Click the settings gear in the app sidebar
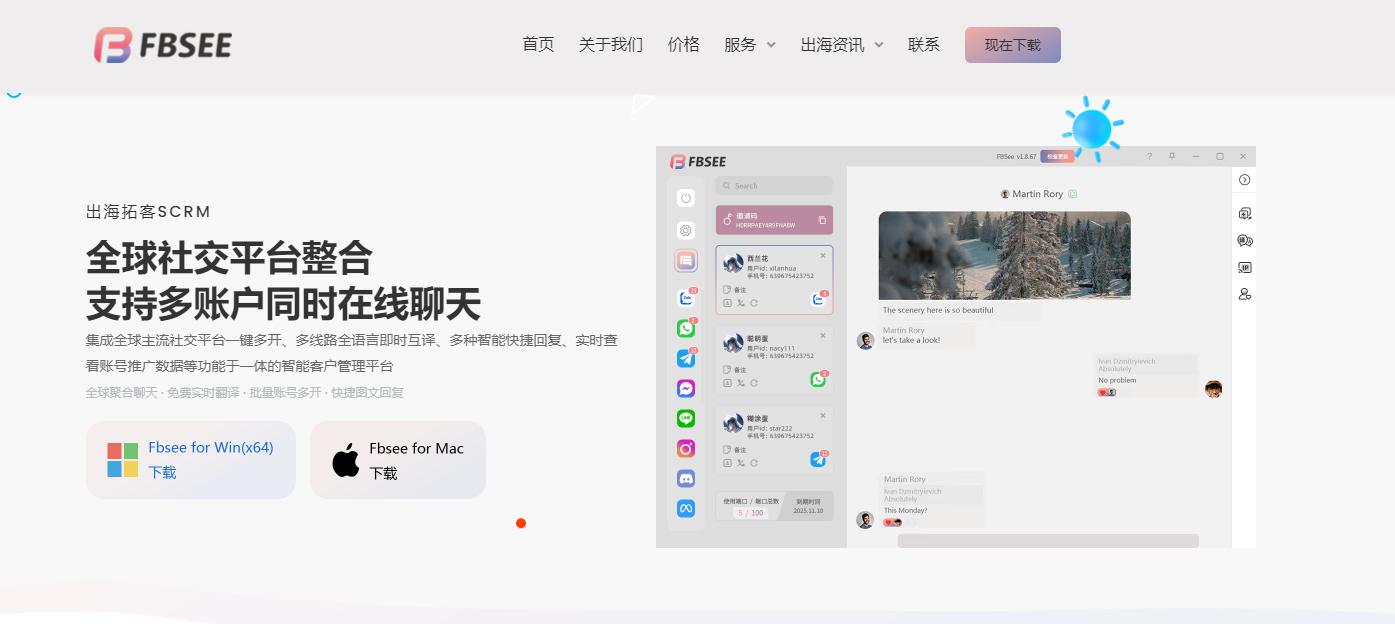Screen dimensions: 1395x624 pyautogui.click(x=686, y=230)
